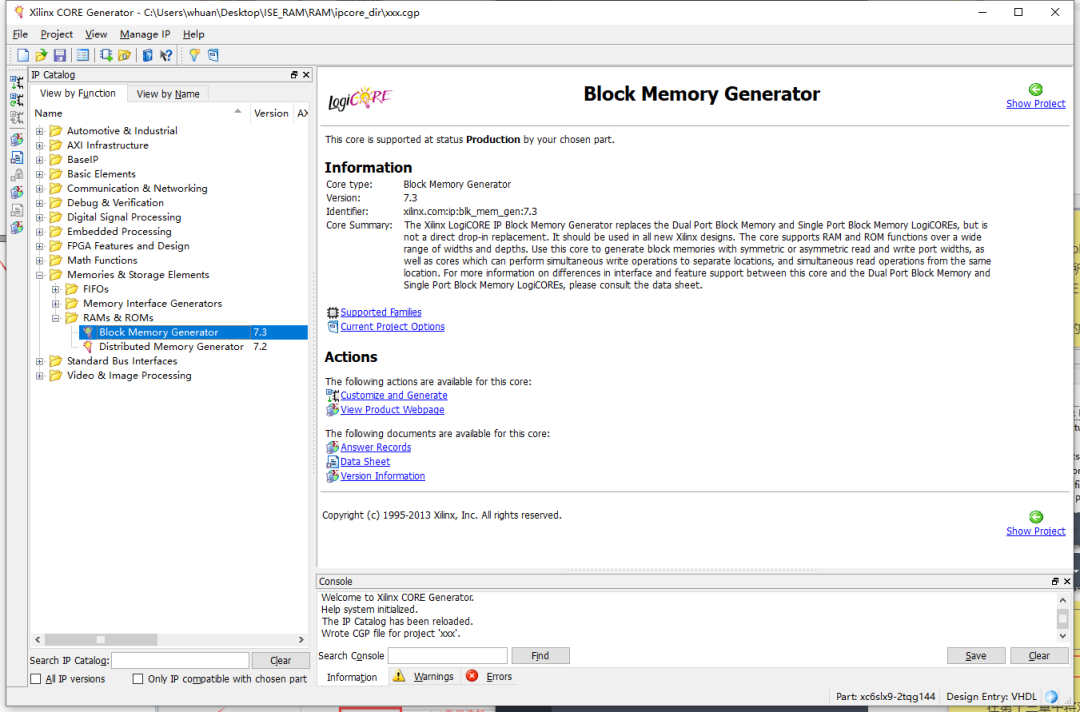
Task: Float the Console panel
Action: [x=1055, y=582]
